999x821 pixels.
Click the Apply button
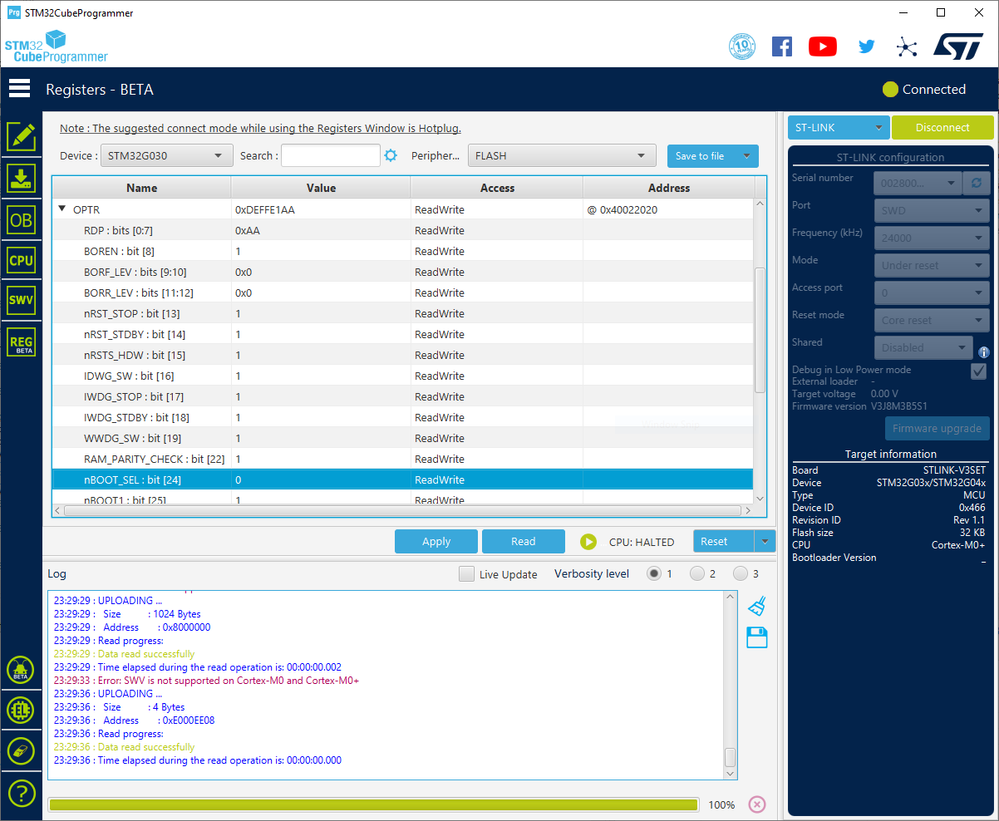[436, 541]
